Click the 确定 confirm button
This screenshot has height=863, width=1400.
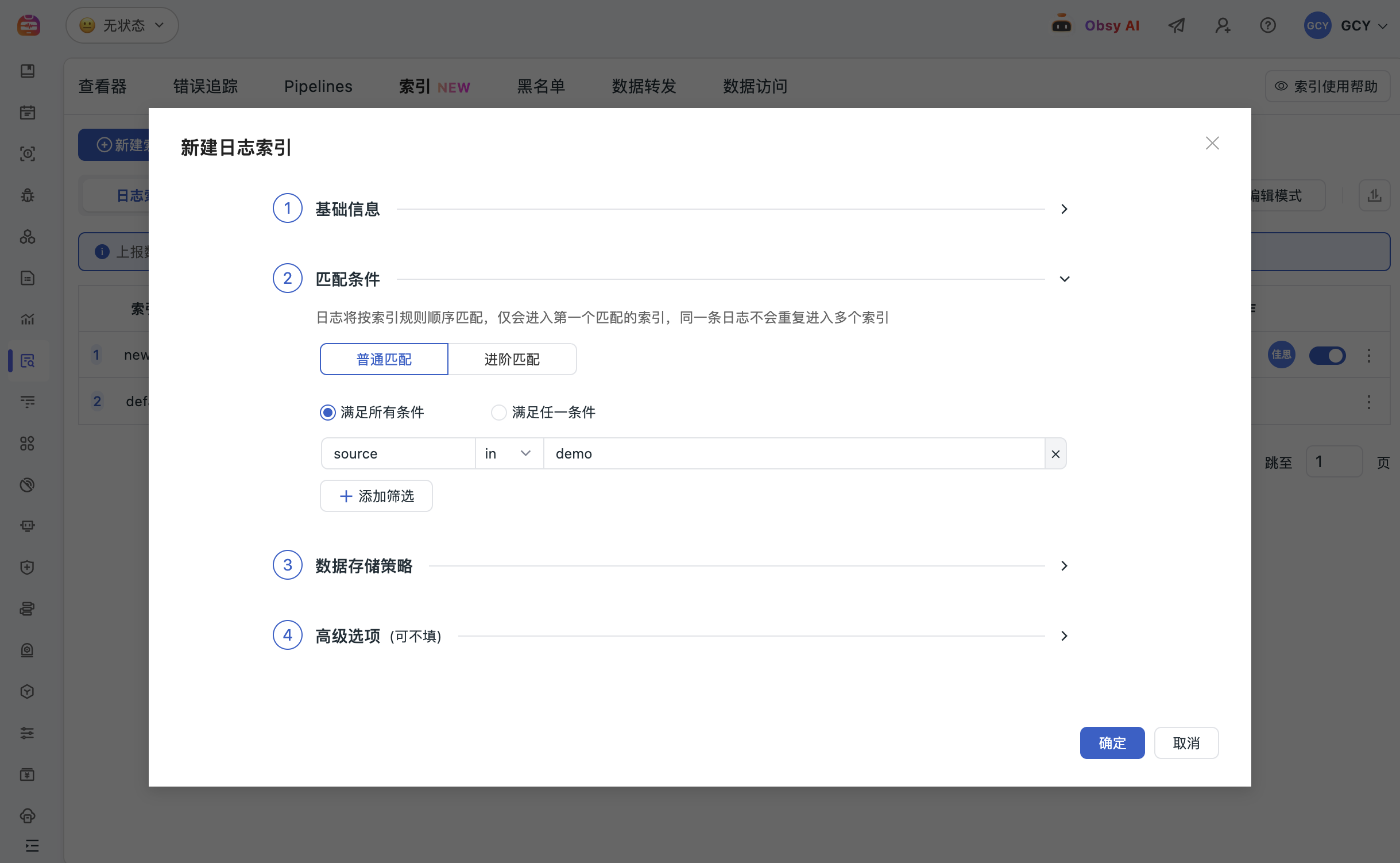point(1112,743)
